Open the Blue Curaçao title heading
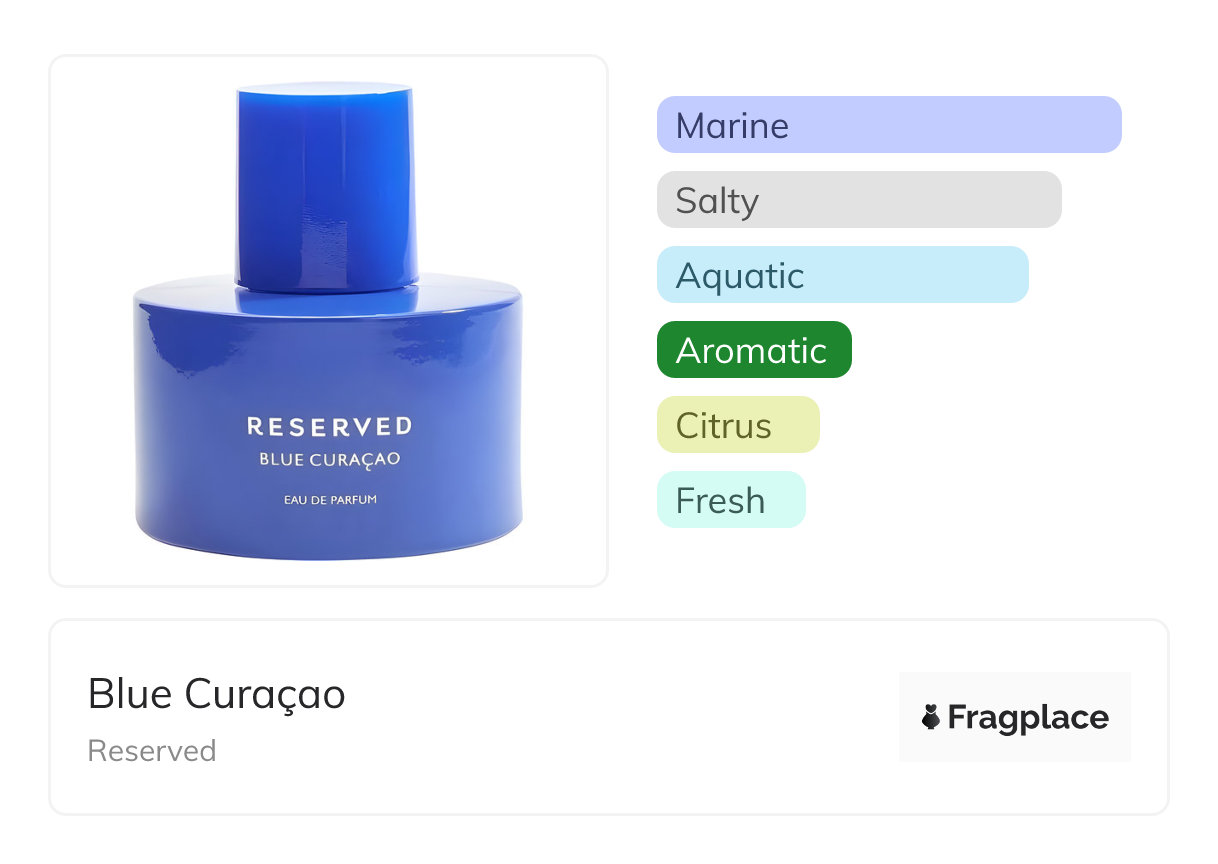This screenshot has height=864, width=1218. click(217, 694)
